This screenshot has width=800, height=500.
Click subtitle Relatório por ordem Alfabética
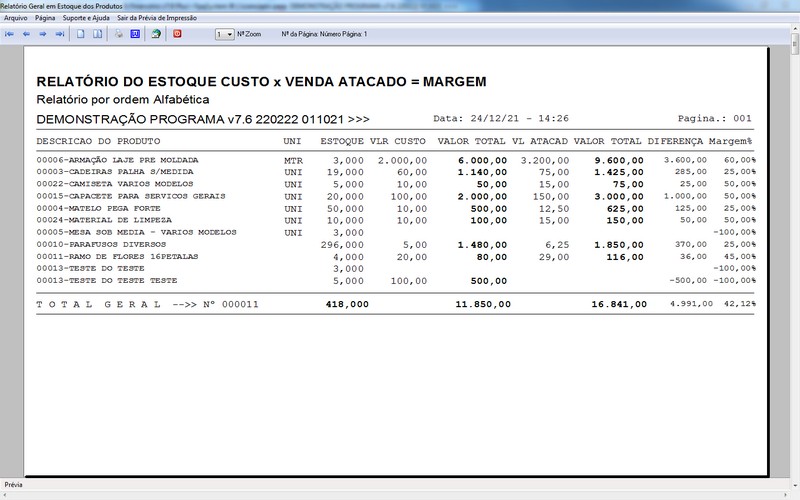pyautogui.click(x=123, y=99)
